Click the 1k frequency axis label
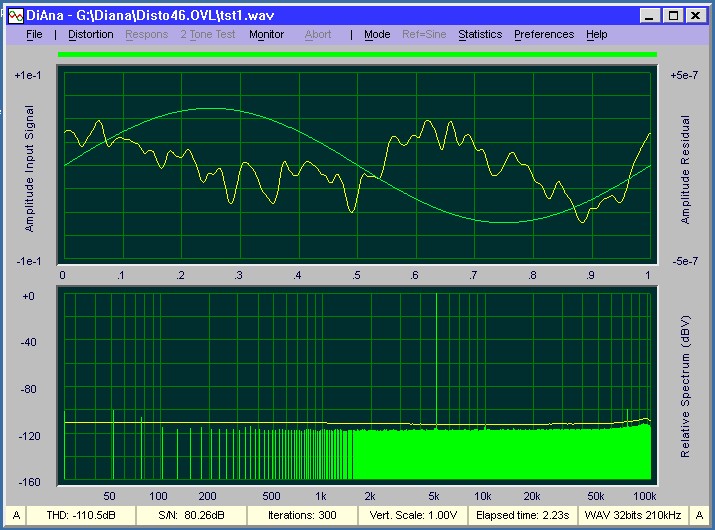 (321, 496)
